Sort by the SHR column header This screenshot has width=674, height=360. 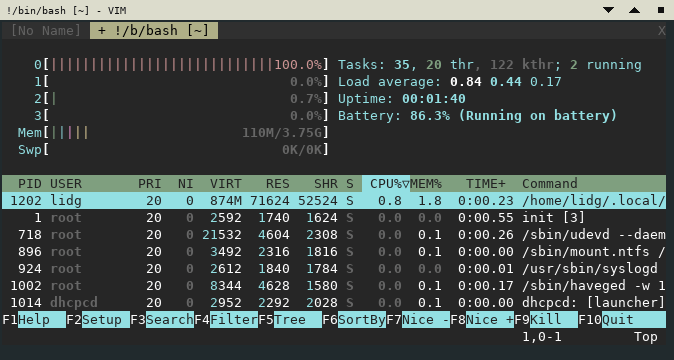326,184
